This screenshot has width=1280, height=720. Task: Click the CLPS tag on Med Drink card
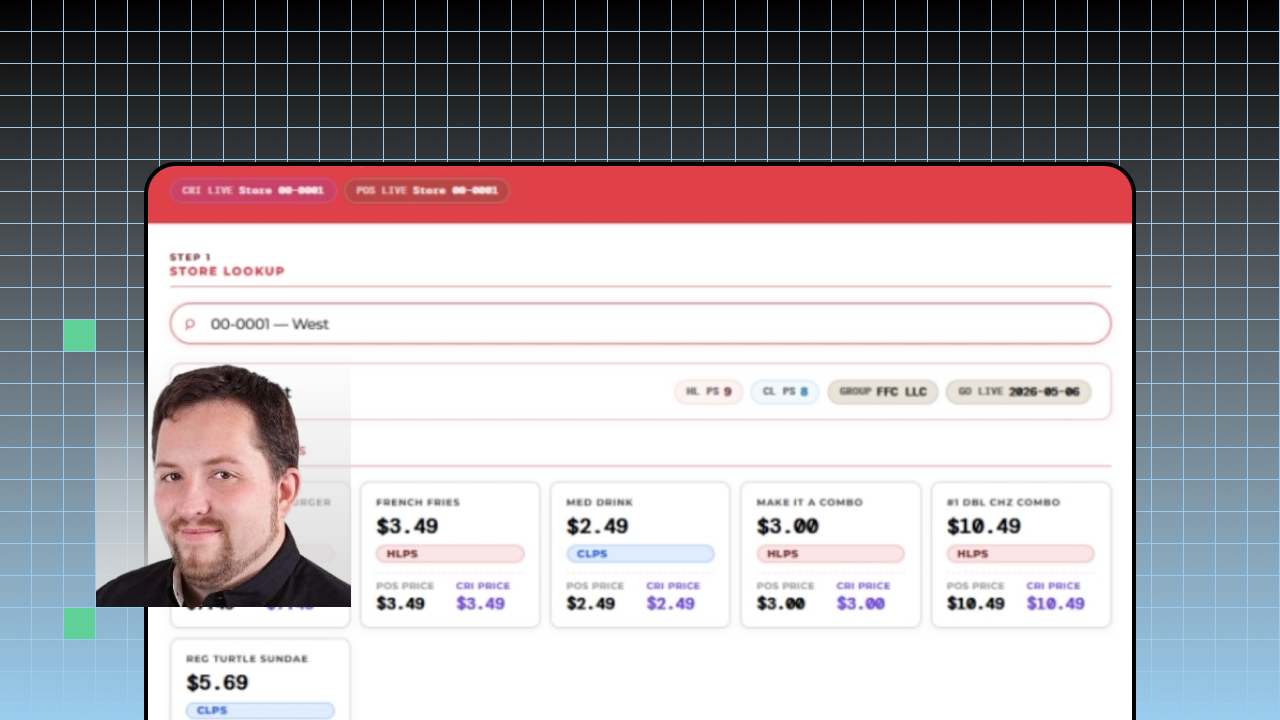(x=640, y=554)
